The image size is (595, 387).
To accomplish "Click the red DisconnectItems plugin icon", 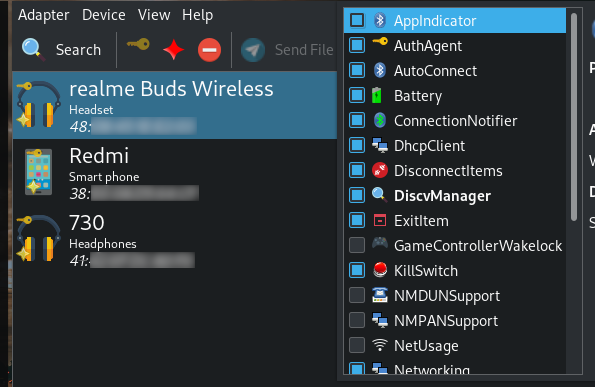I will [x=380, y=170].
